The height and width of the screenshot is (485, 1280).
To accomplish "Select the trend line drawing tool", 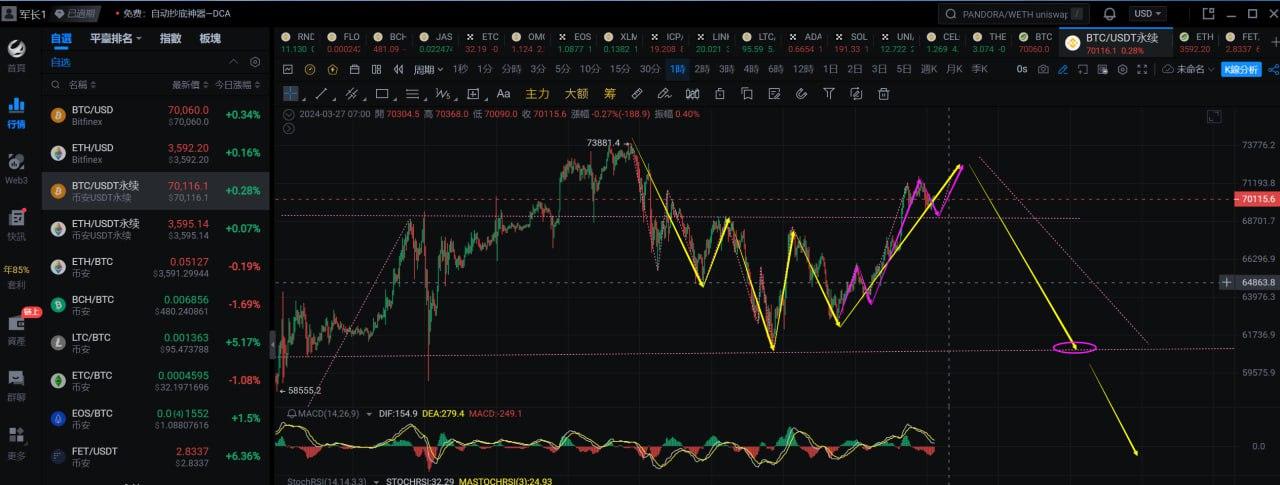I will pos(322,93).
